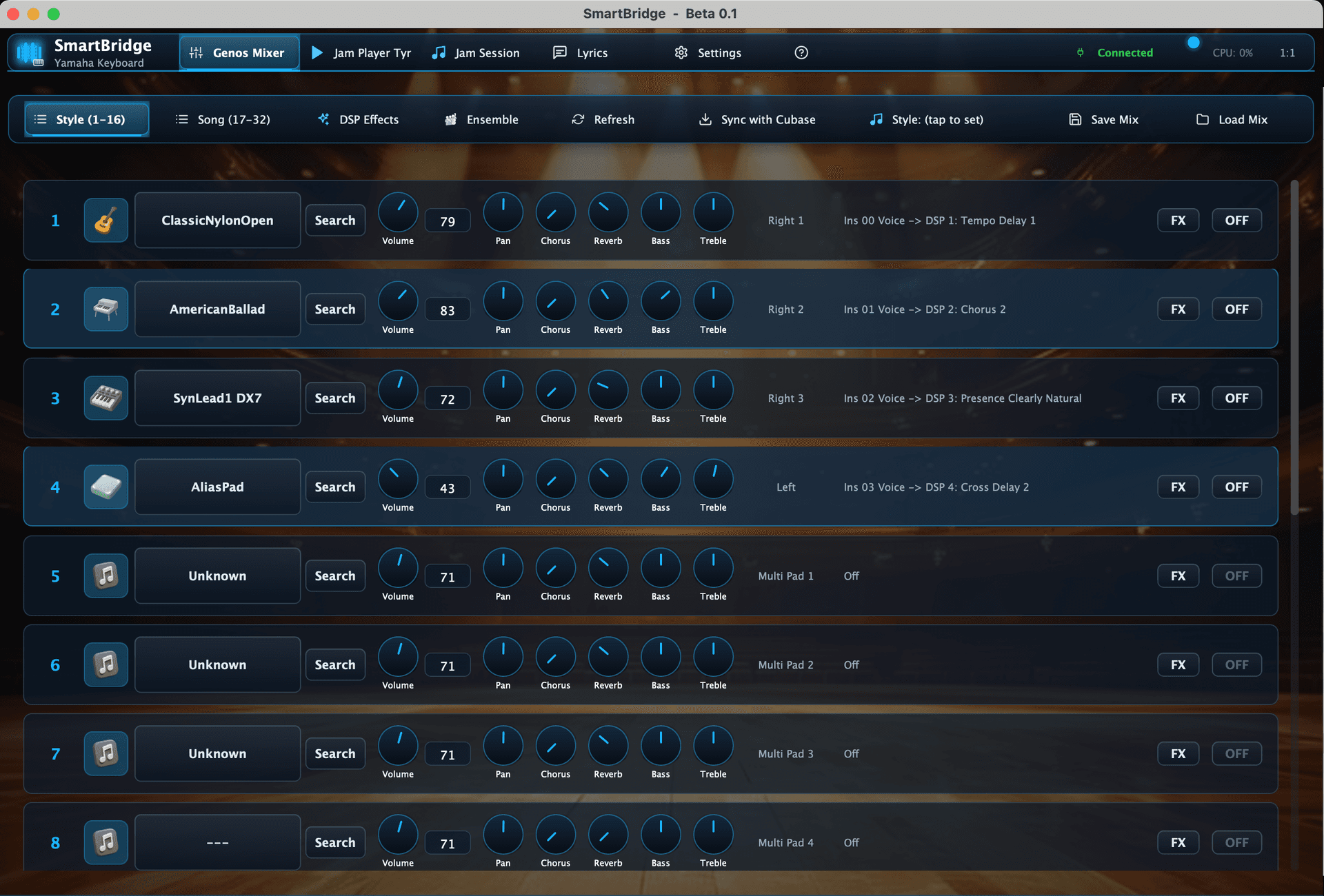
Task: Toggle OFF button for AmericanBallad channel
Action: [x=1236, y=309]
